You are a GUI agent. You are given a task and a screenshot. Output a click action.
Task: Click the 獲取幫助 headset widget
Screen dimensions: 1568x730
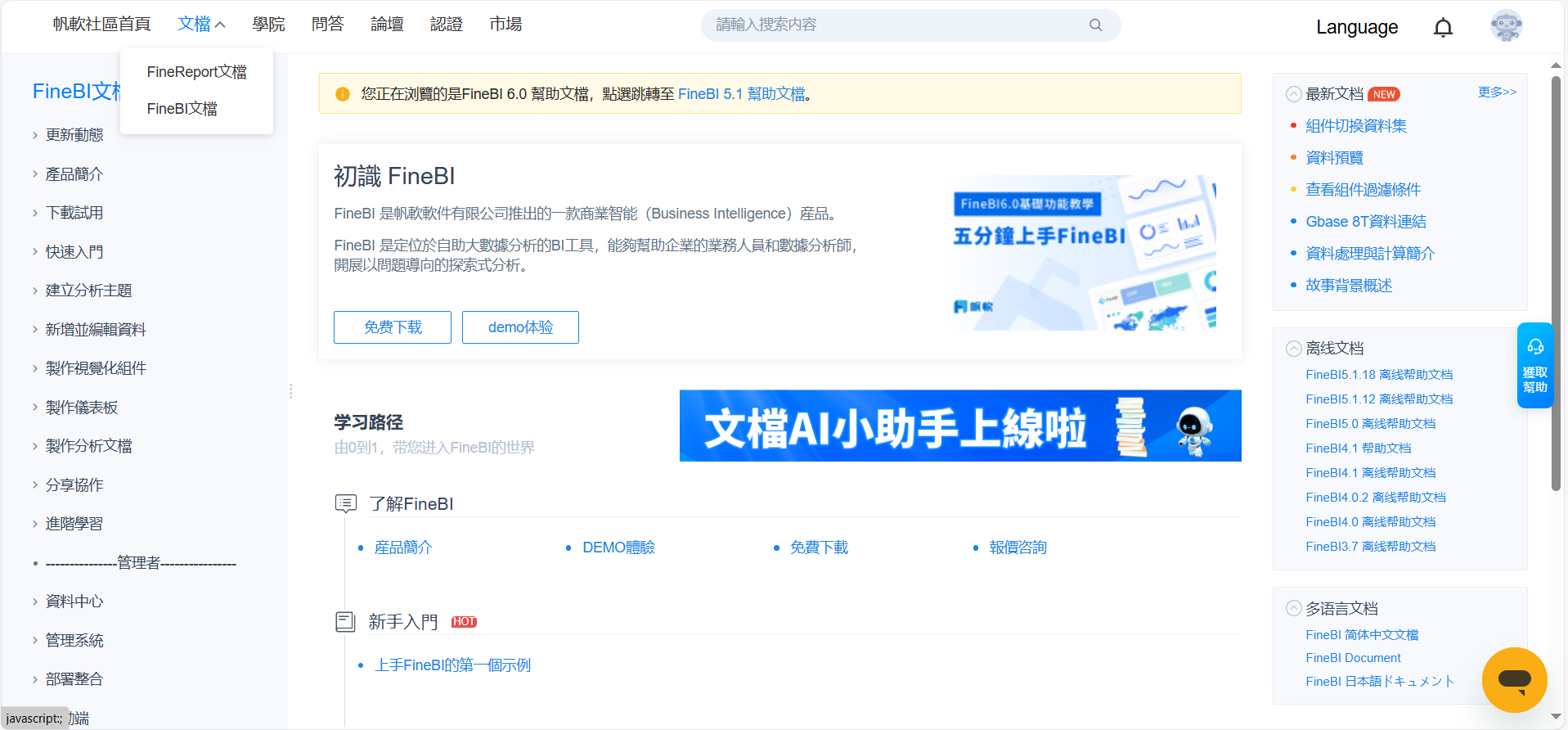click(x=1534, y=365)
